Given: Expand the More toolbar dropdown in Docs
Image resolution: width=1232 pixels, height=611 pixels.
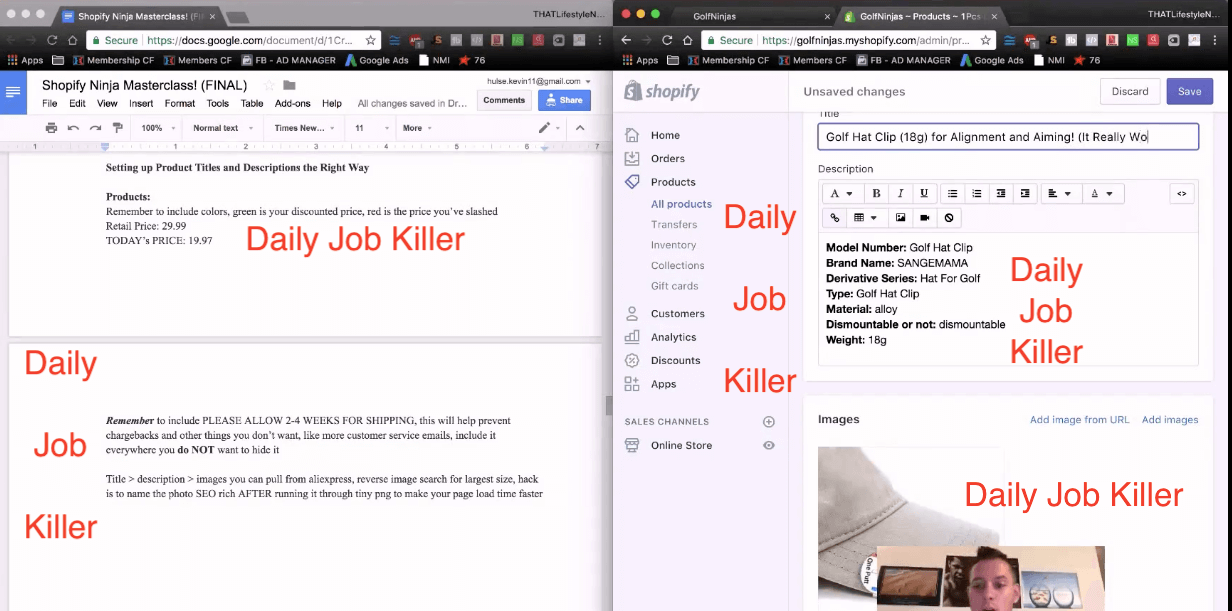Looking at the screenshot, I should 418,128.
